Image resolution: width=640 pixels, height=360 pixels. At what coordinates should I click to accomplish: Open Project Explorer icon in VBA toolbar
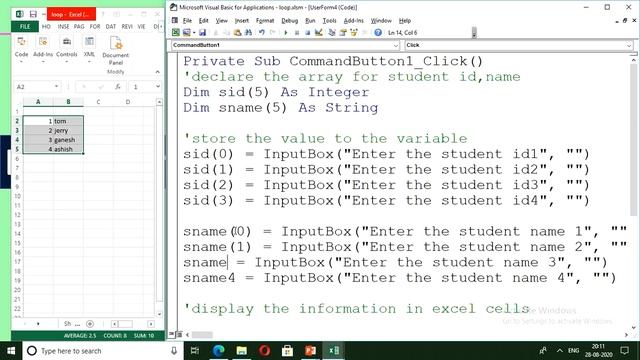332,33
